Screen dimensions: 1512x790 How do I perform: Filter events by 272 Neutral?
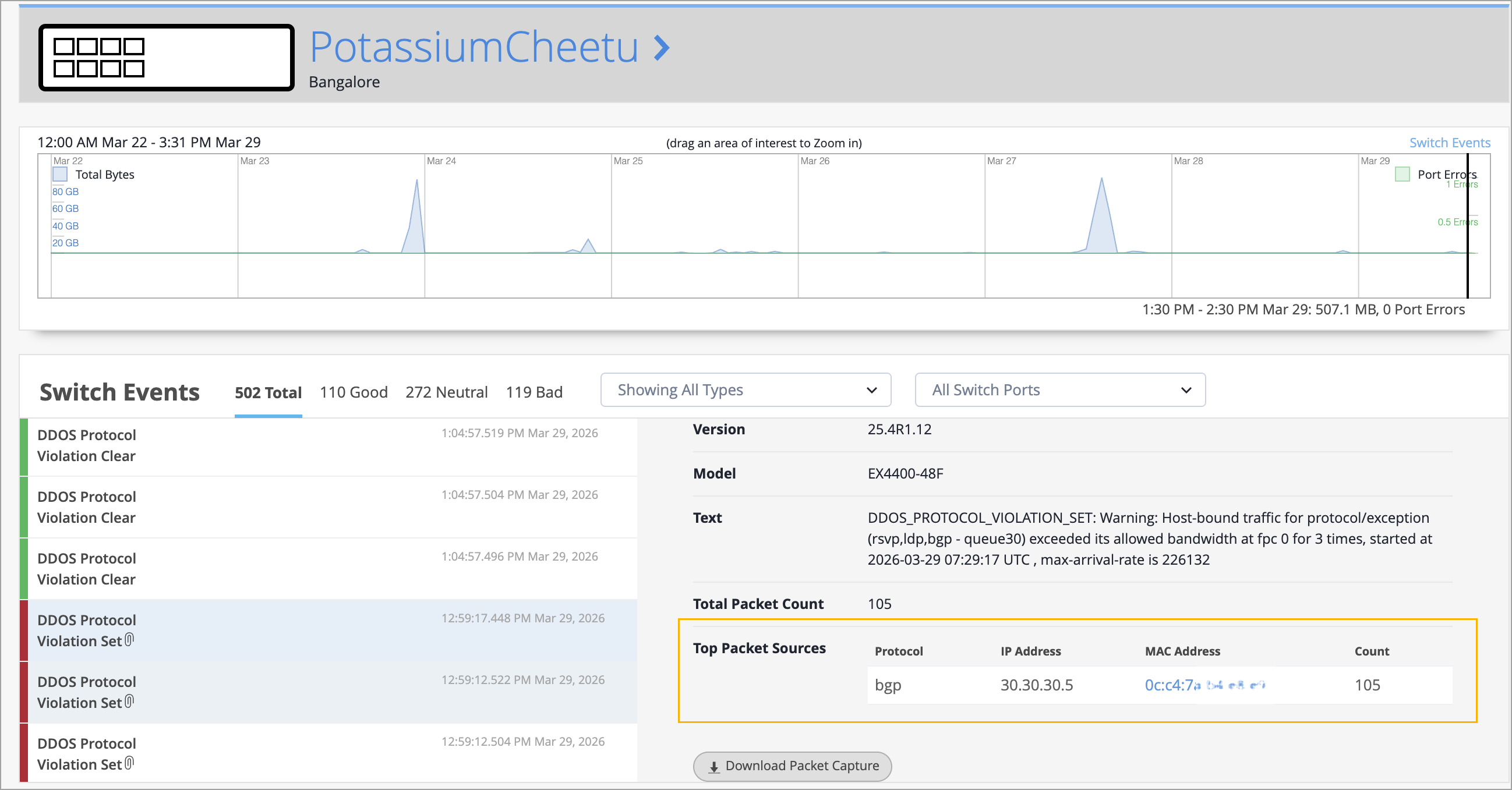pos(446,392)
